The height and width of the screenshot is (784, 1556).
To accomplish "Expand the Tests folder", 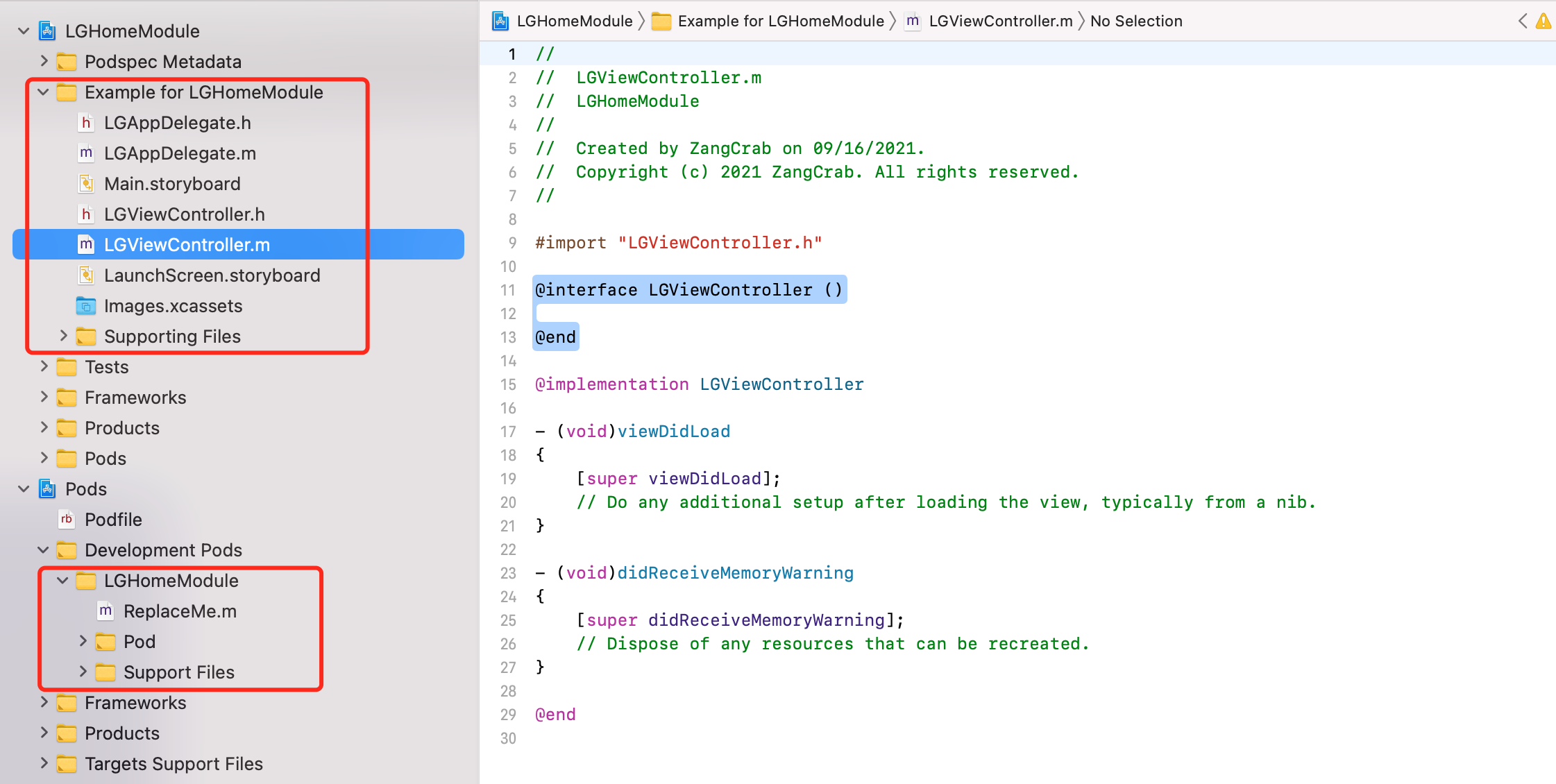I will [x=44, y=366].
